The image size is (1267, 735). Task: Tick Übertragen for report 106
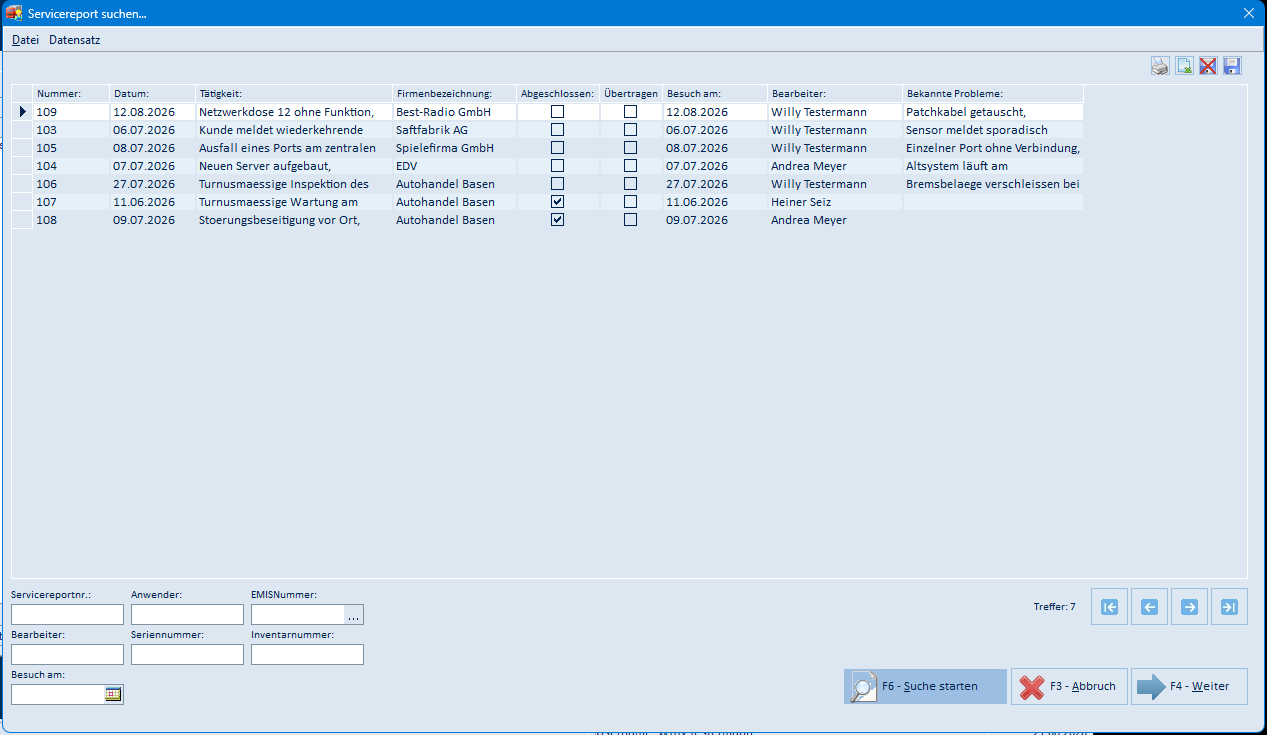(630, 184)
